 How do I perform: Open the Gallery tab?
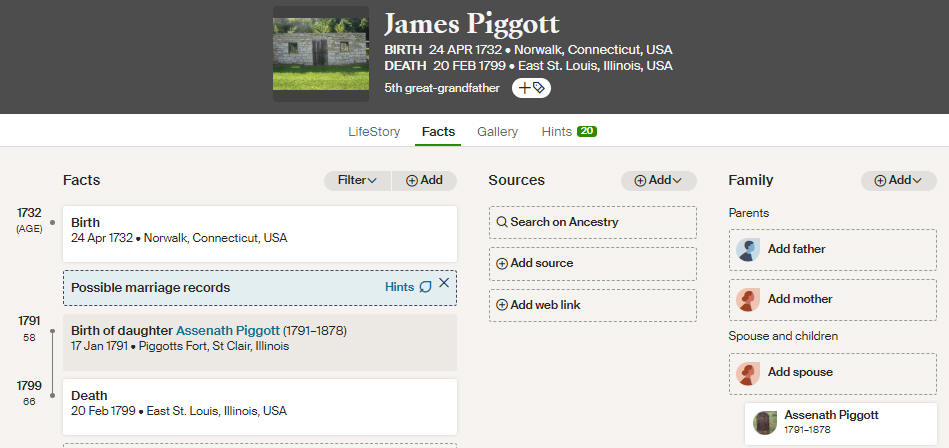497,131
